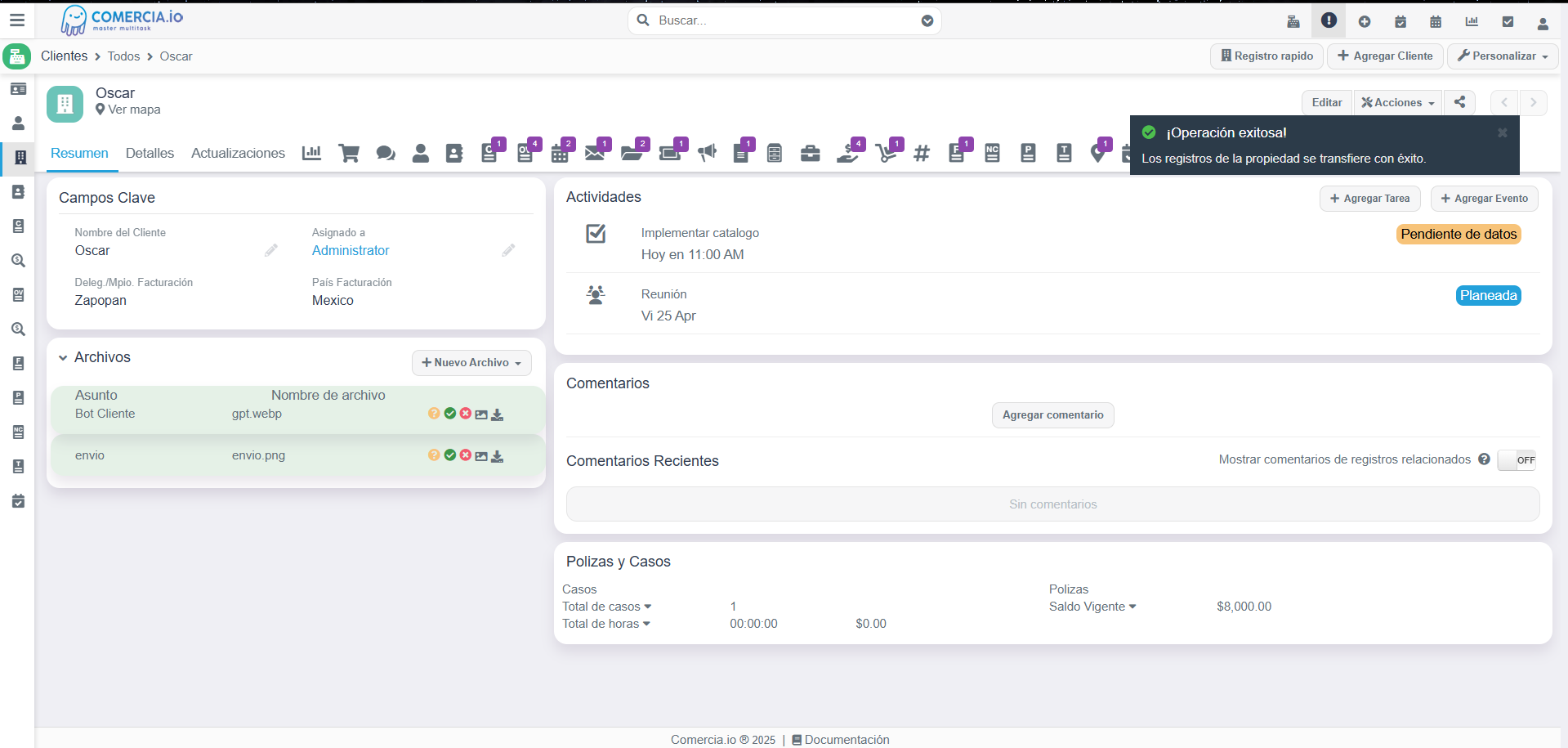The image size is (1568, 748).
Task: Open the address book tab
Action: pos(454,153)
